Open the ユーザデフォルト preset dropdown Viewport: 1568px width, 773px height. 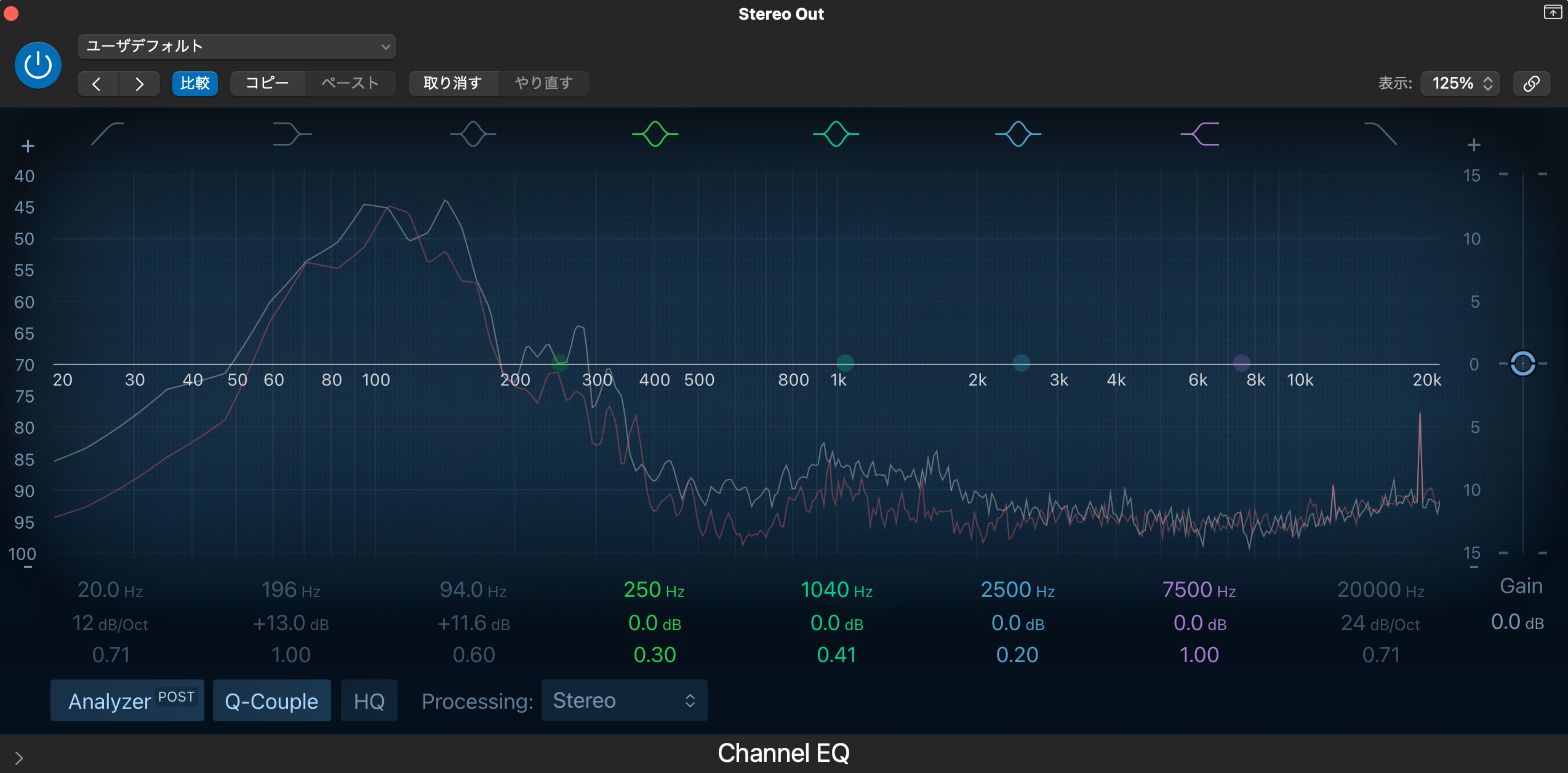pos(236,47)
